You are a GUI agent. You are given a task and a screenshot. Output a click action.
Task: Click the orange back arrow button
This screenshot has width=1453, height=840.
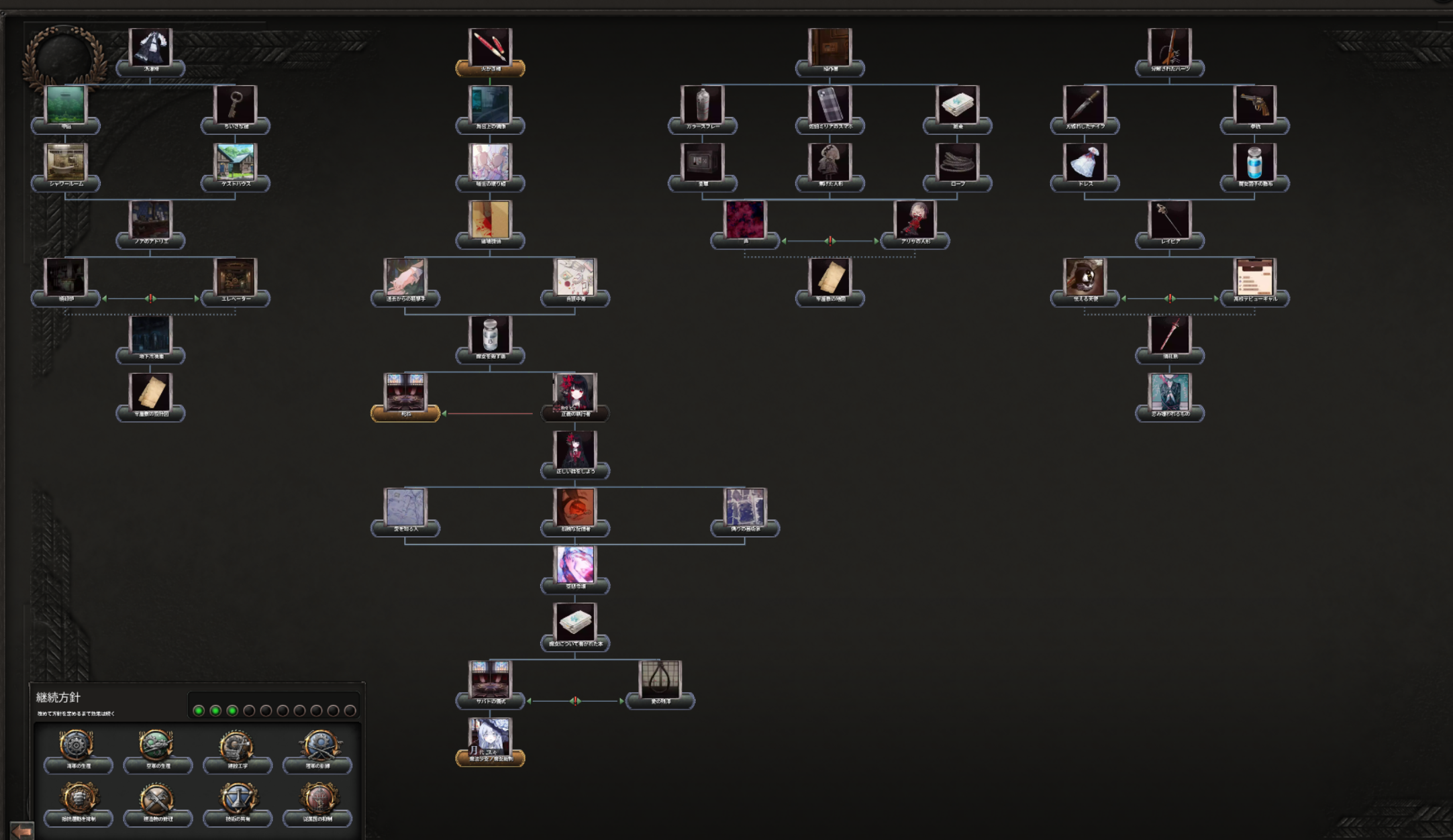tap(21, 831)
